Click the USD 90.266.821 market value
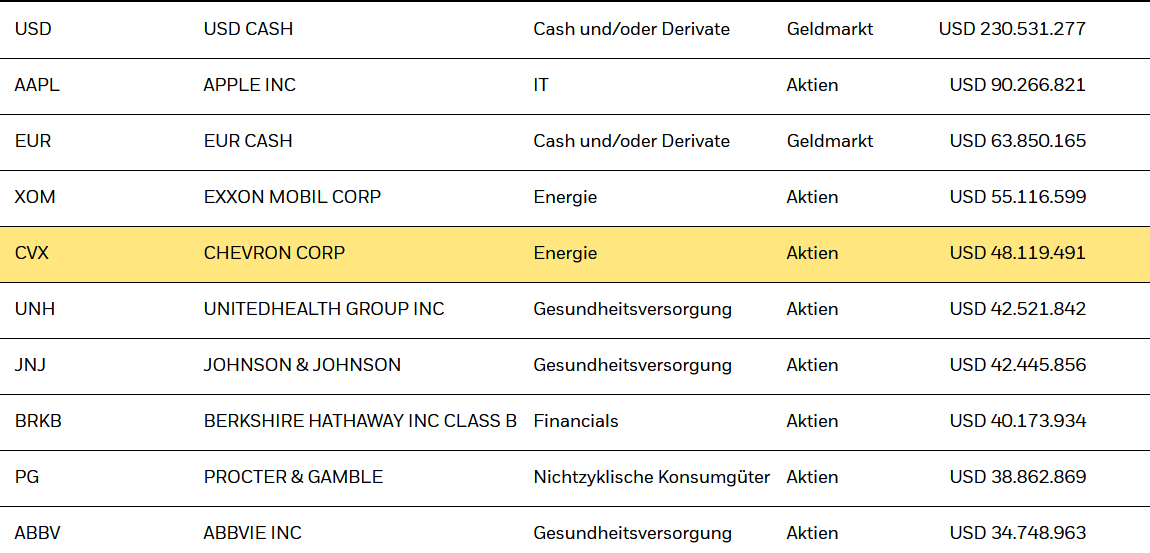Screen dimensions: 1150x553 click(x=1017, y=85)
